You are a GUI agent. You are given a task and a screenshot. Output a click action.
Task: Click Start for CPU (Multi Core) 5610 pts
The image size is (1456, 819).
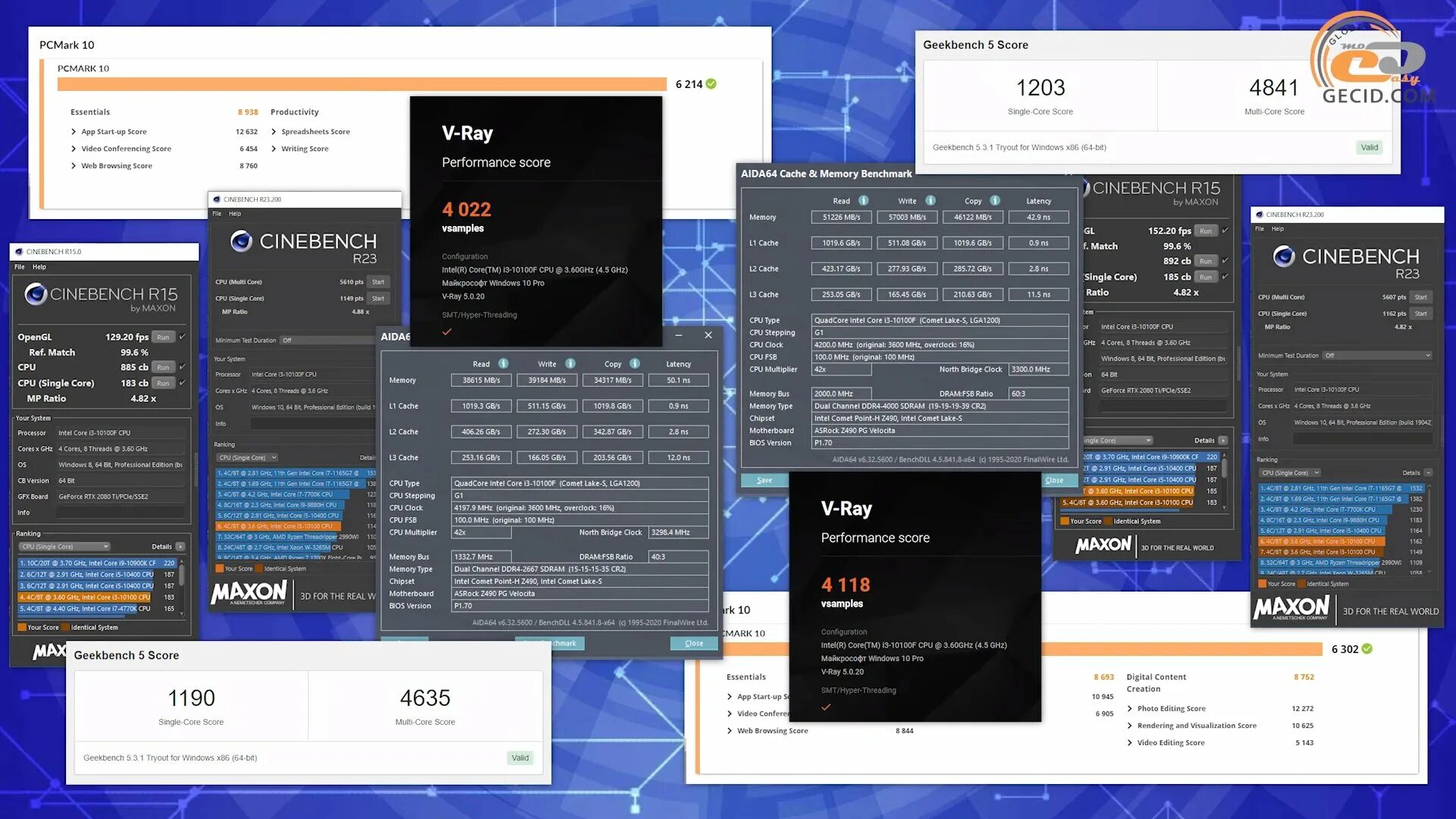click(378, 282)
